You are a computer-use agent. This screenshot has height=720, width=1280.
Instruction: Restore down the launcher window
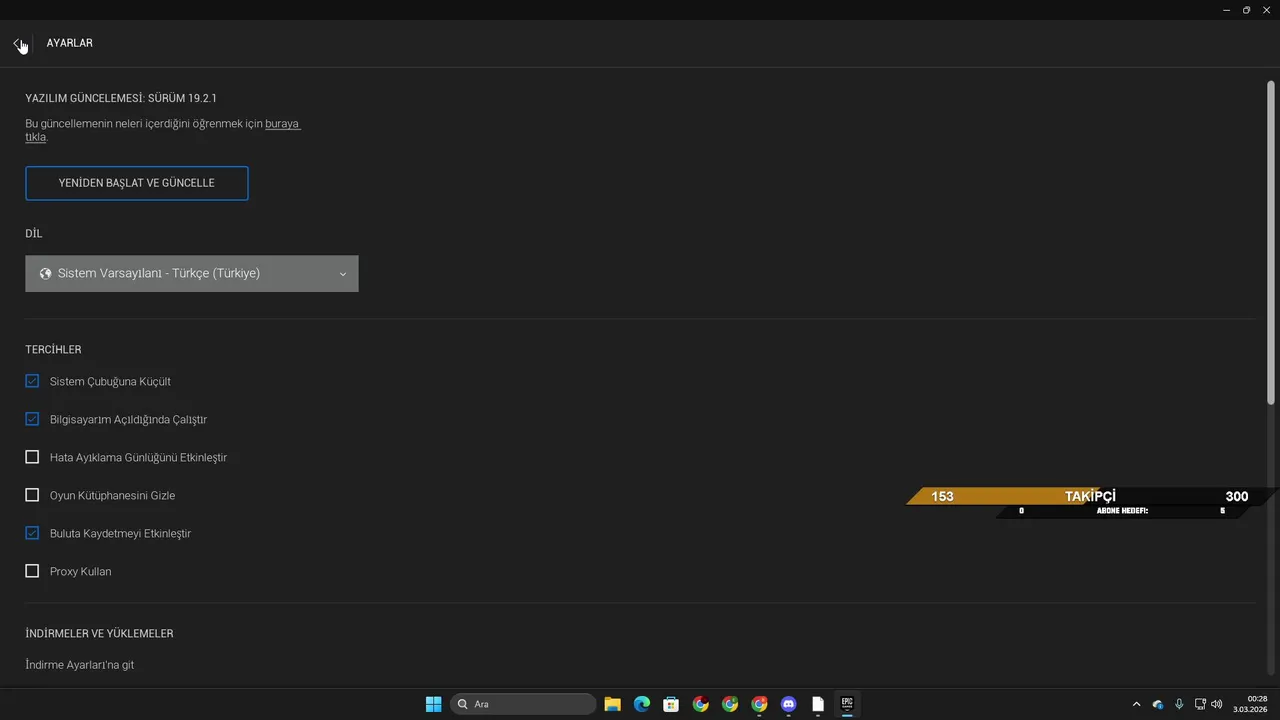click(x=1246, y=10)
